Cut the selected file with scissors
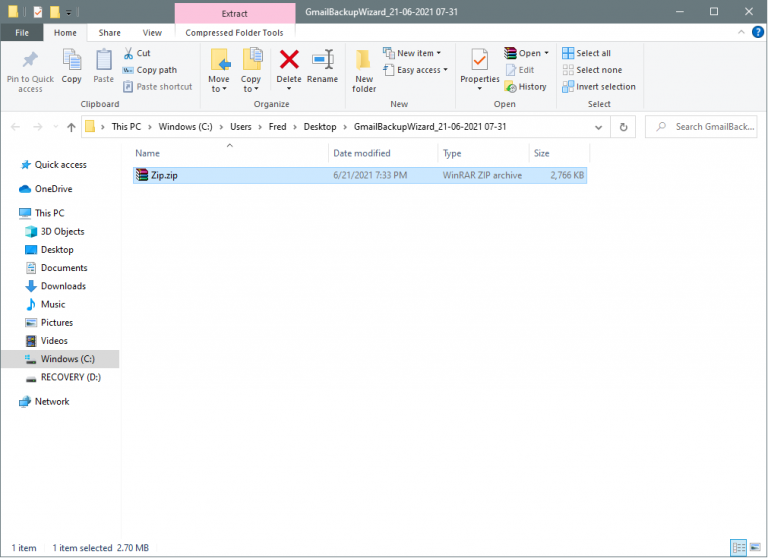The height and width of the screenshot is (558, 768). tap(137, 53)
